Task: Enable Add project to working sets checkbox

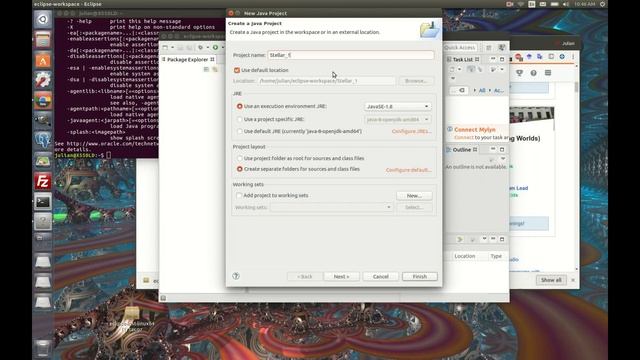Action: (x=239, y=196)
